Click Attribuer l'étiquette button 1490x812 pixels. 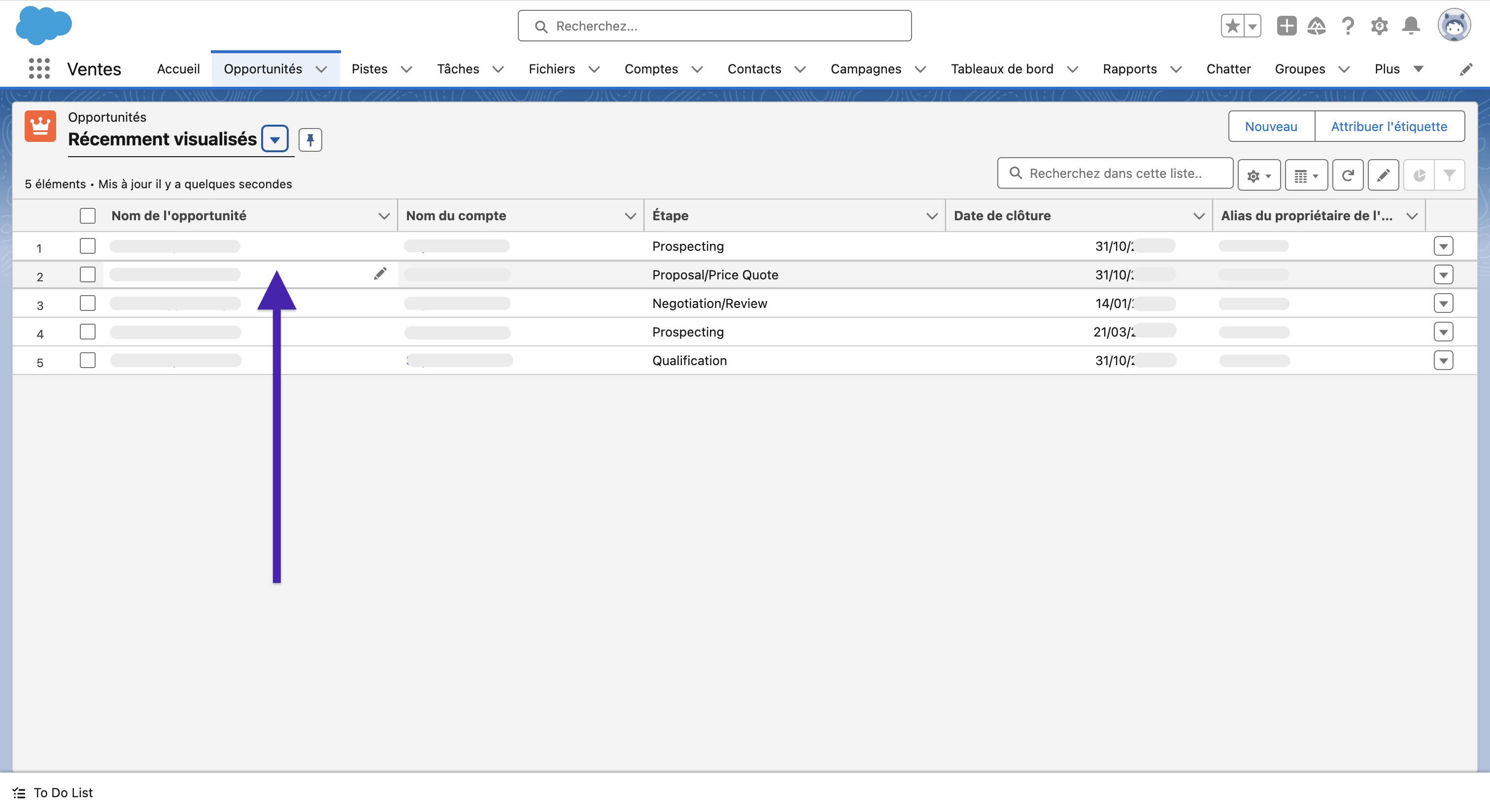pyautogui.click(x=1389, y=126)
